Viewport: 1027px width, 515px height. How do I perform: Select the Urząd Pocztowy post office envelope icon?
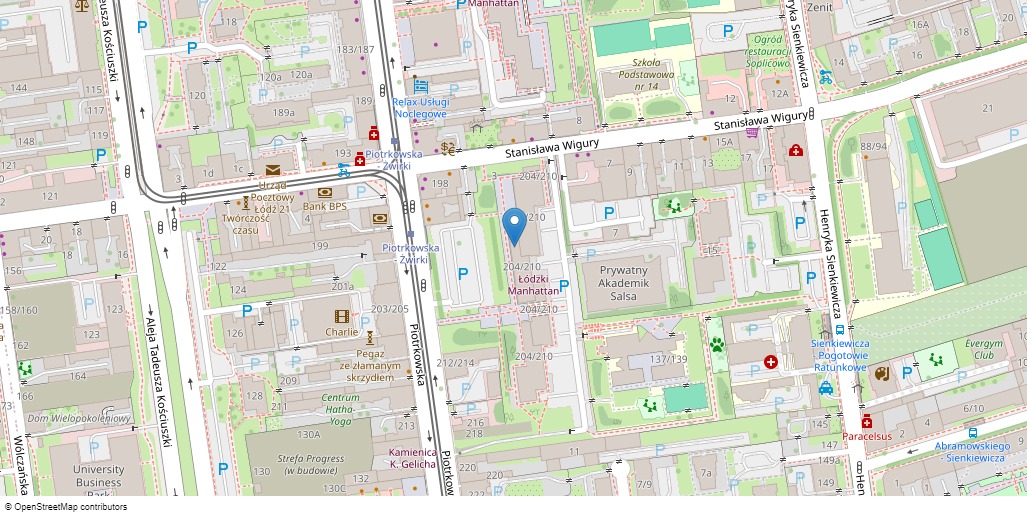pyautogui.click(x=273, y=170)
